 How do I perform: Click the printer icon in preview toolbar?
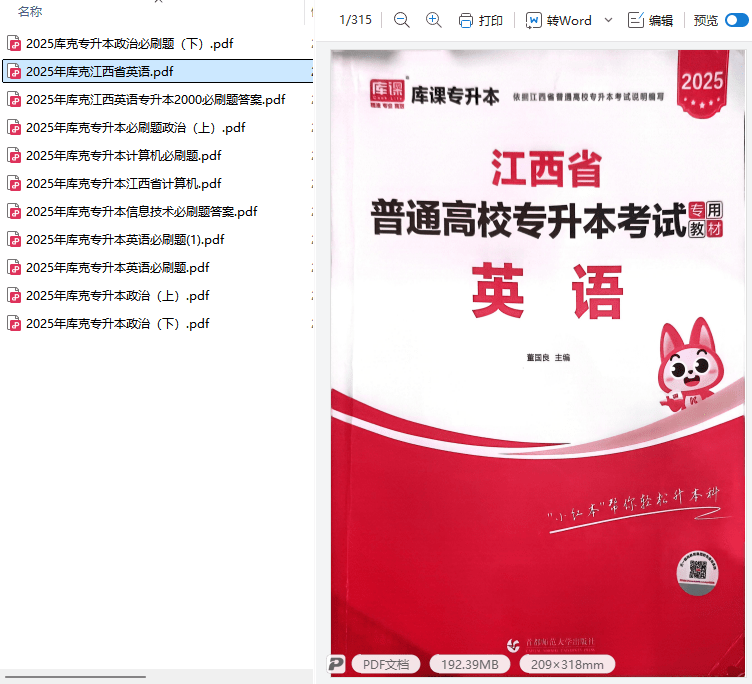[466, 21]
